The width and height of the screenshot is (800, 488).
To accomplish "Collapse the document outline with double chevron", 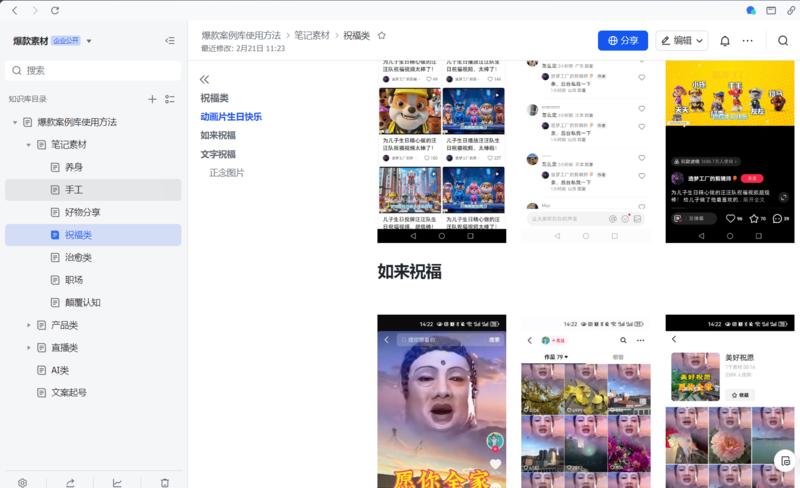I will [205, 79].
